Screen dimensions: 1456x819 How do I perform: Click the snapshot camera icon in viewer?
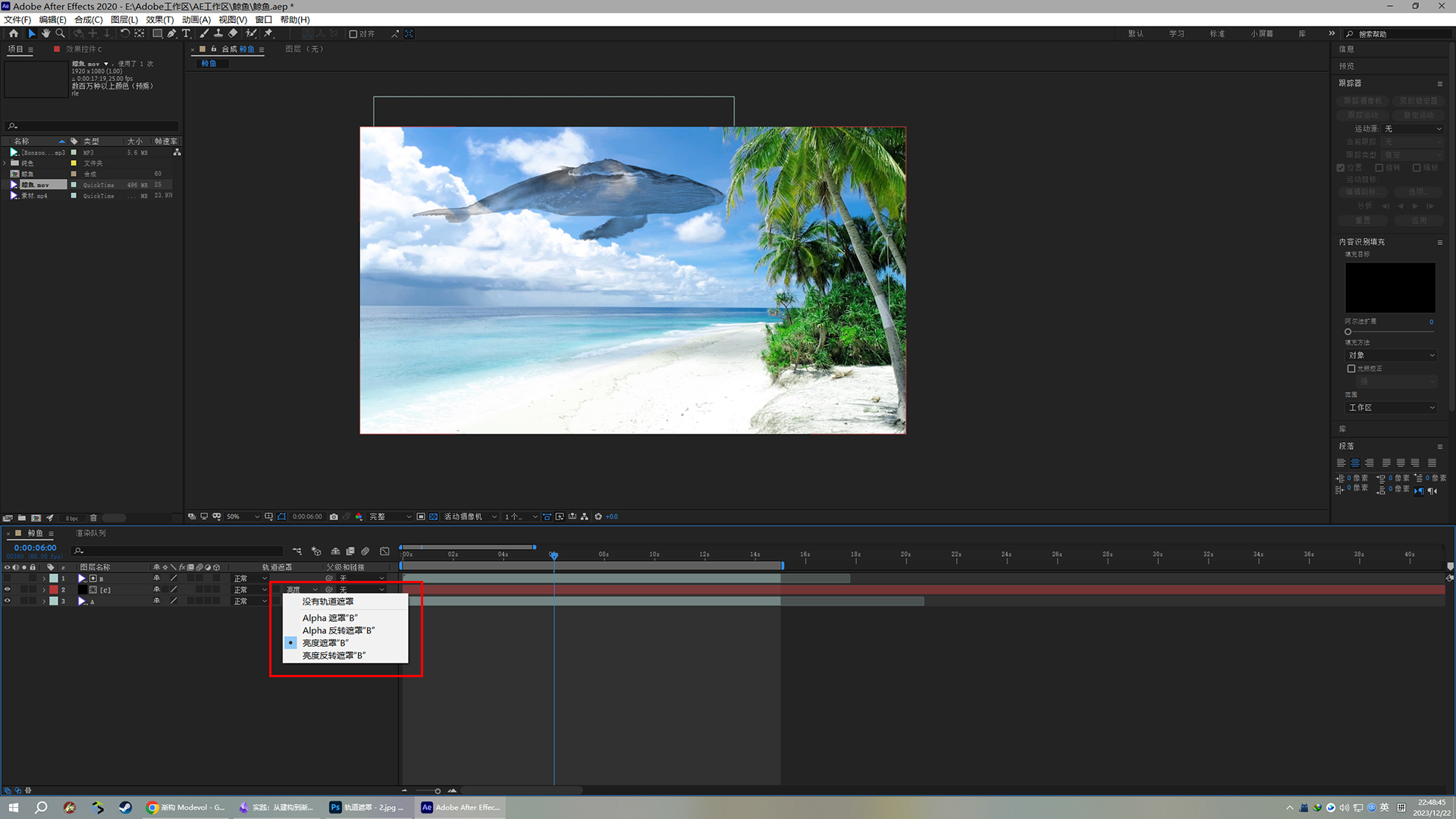coord(334,516)
